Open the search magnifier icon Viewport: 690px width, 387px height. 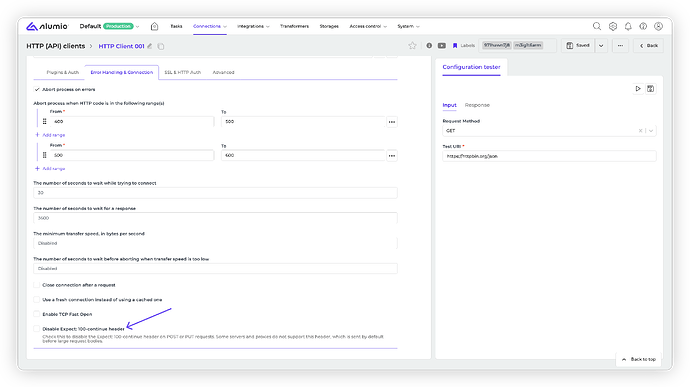click(x=597, y=26)
